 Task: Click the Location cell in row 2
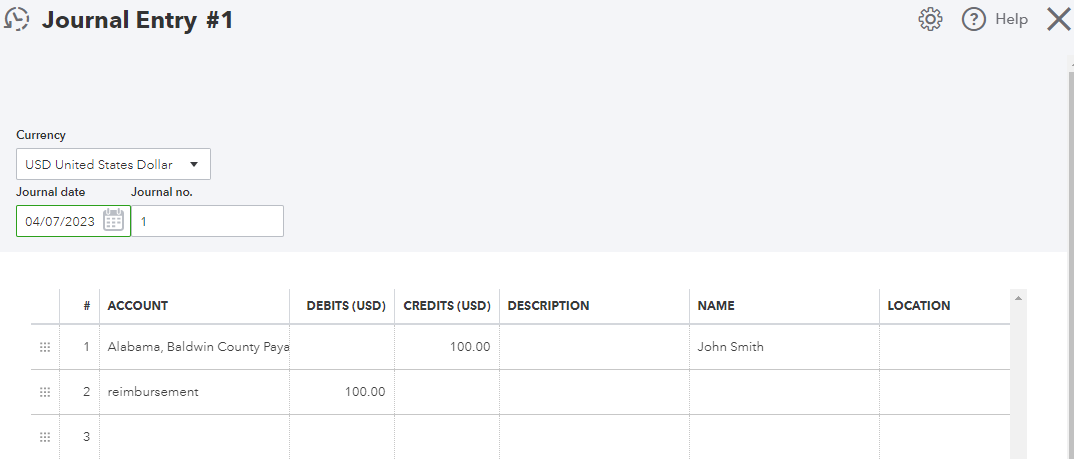944,392
